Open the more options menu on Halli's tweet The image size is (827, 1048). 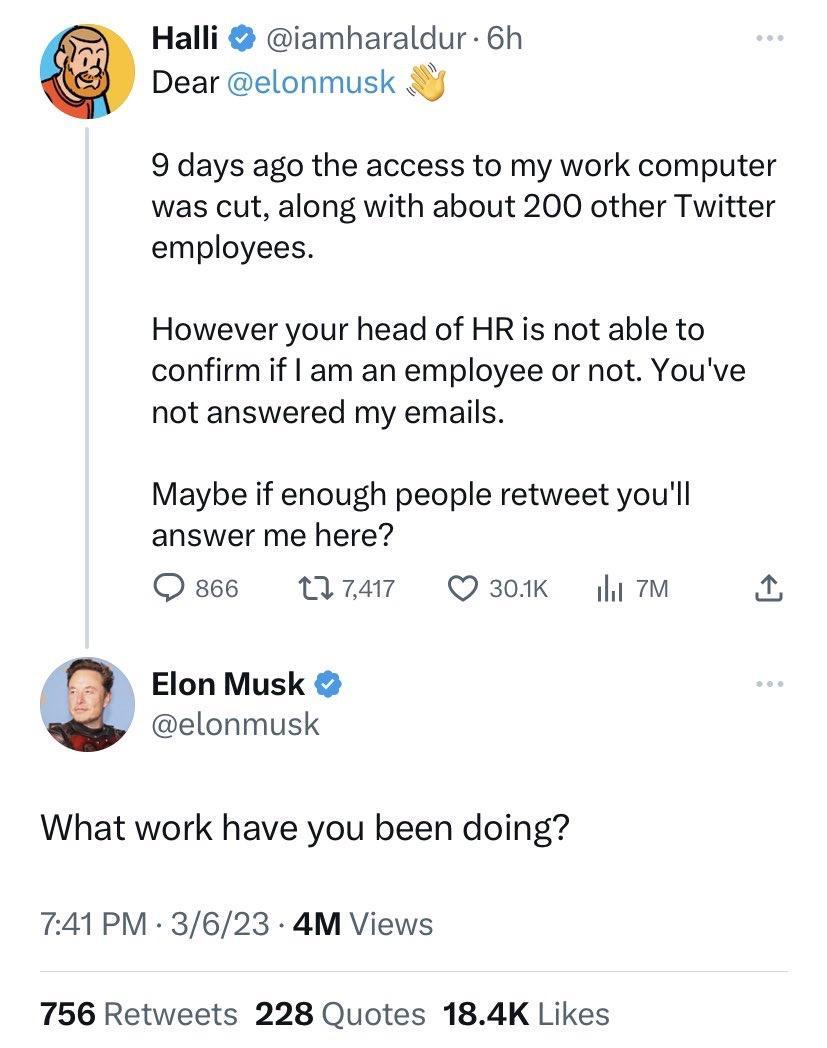click(770, 36)
